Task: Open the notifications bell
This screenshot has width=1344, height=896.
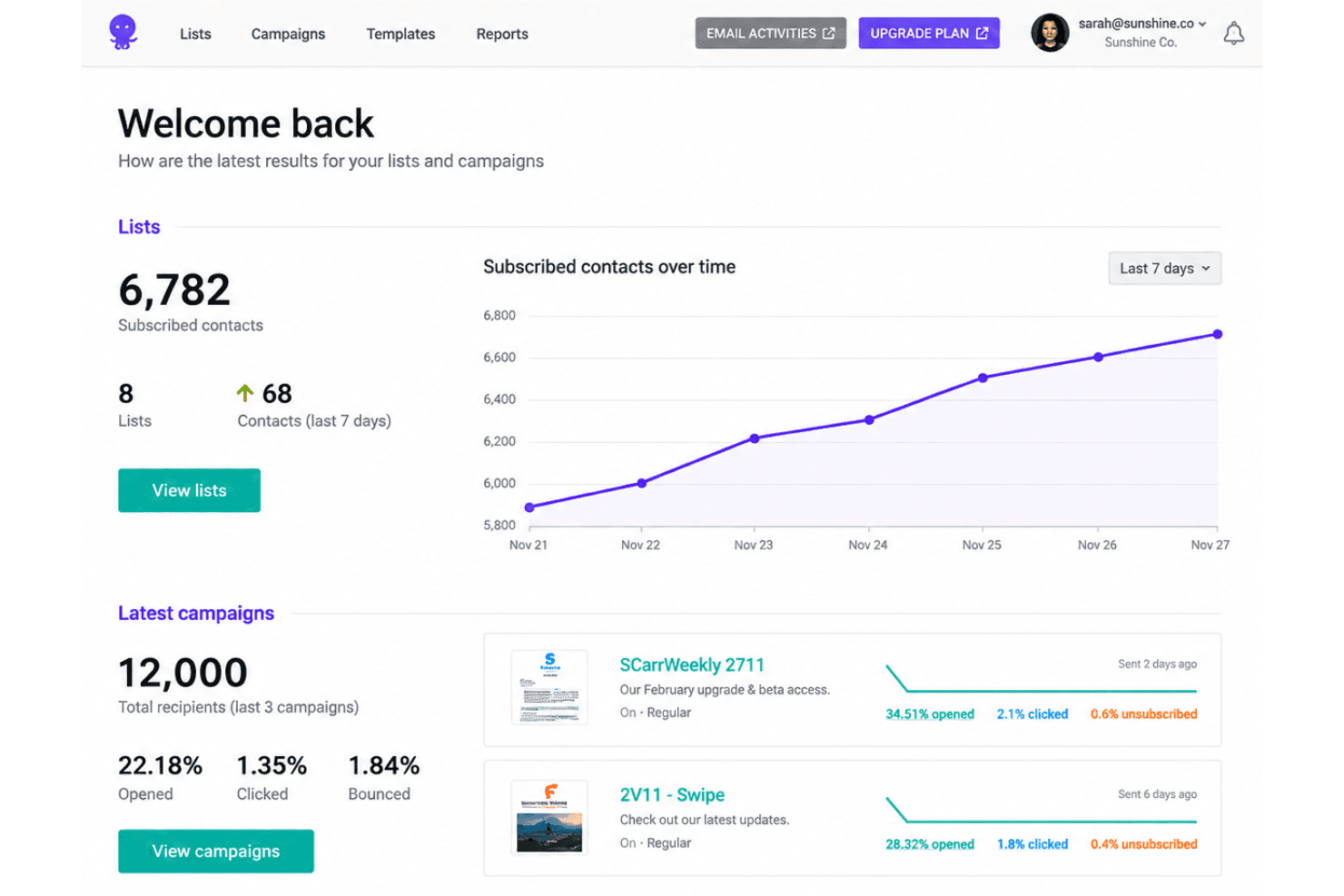Action: [x=1233, y=34]
